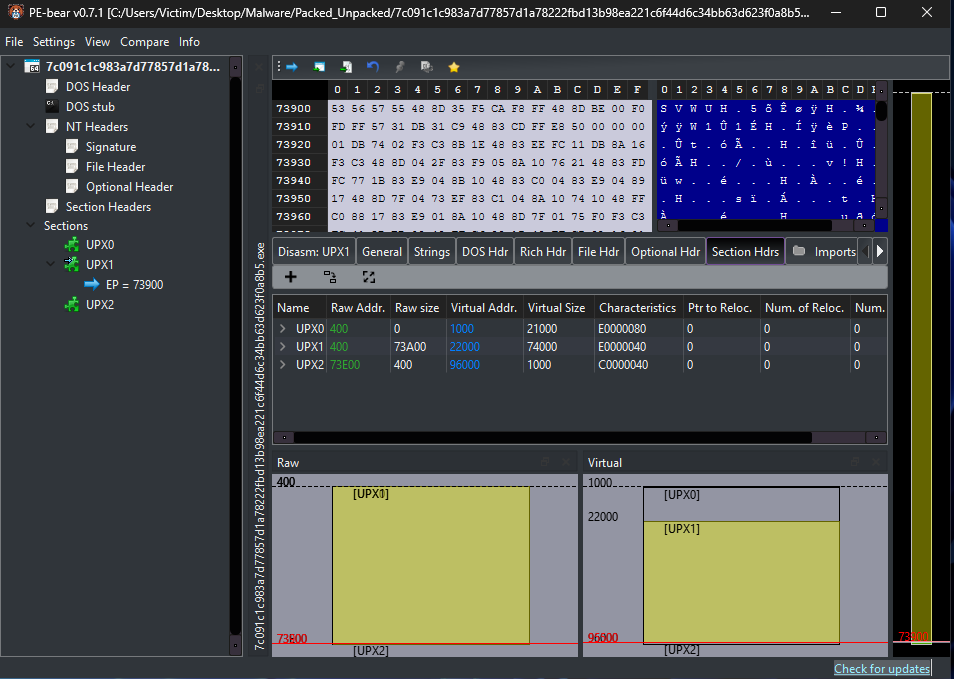Expand the UPX1 row in section table
The width and height of the screenshot is (954, 679).
tap(283, 346)
